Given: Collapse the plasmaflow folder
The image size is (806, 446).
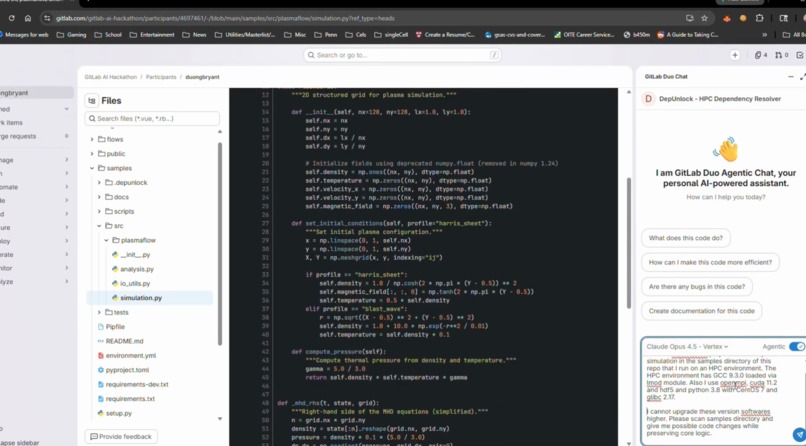Looking at the screenshot, I should point(106,240).
